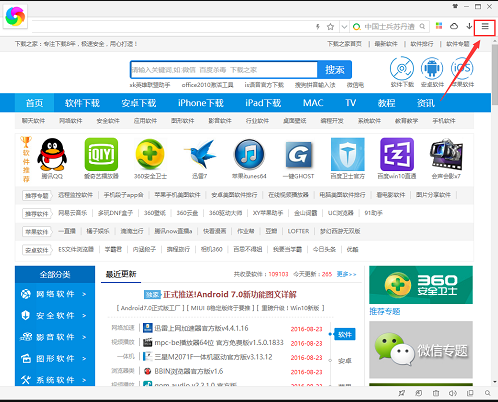Expand 影音软件 category in sidebar
498x402 pixels.
point(55,337)
